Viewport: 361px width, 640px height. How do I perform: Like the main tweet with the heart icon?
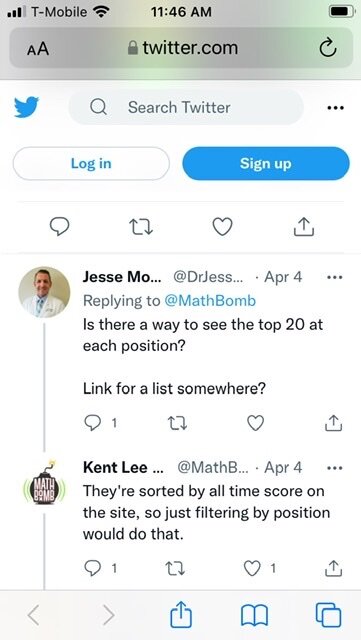[223, 227]
